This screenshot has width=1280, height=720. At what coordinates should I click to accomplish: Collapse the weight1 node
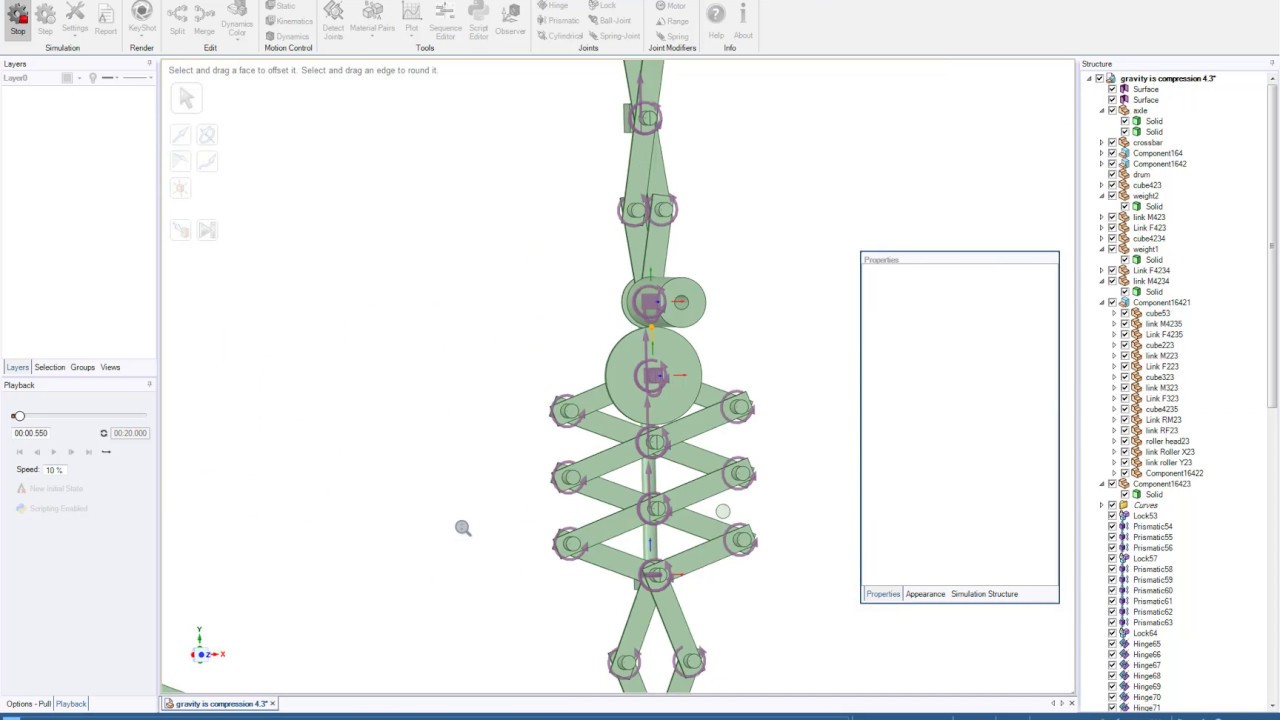click(1102, 250)
